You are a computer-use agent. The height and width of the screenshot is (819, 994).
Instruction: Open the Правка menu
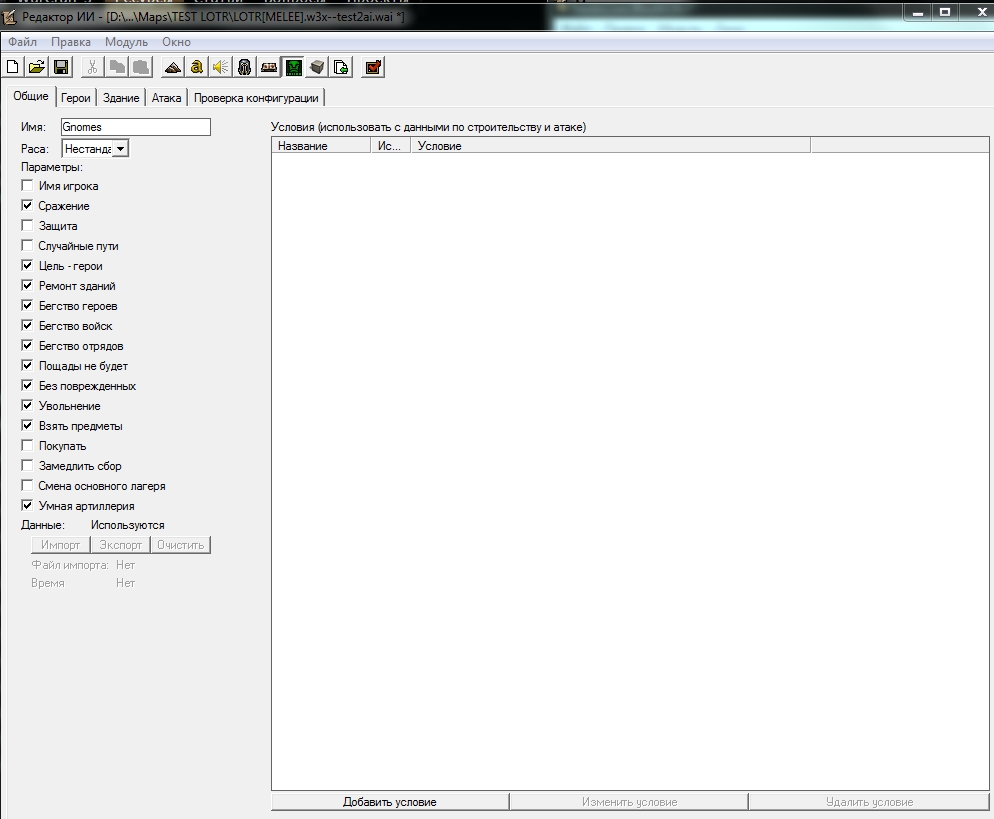(71, 42)
